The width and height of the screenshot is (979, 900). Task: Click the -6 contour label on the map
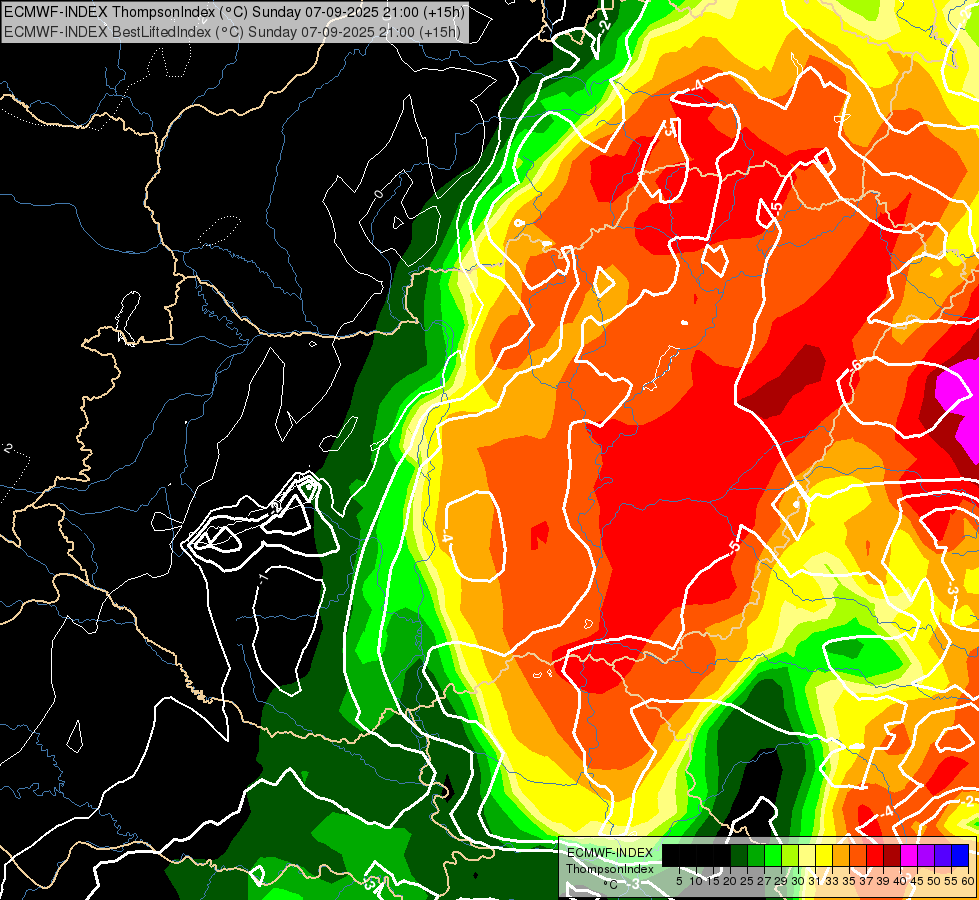coord(854,365)
